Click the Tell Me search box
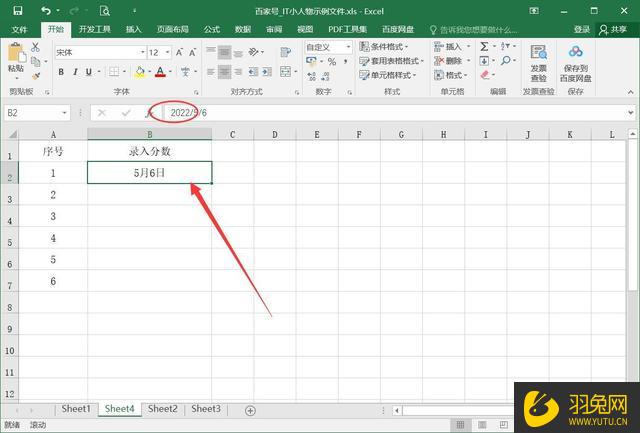The height and width of the screenshot is (433, 640). tap(473, 29)
